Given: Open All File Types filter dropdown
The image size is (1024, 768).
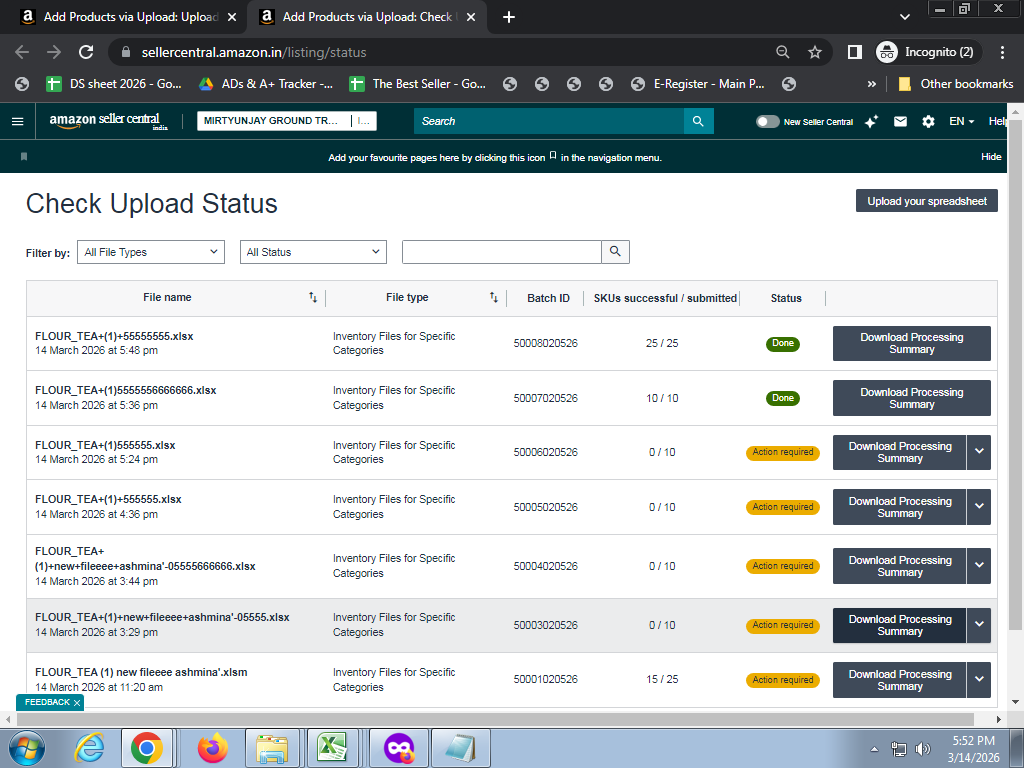Looking at the screenshot, I should pos(151,252).
